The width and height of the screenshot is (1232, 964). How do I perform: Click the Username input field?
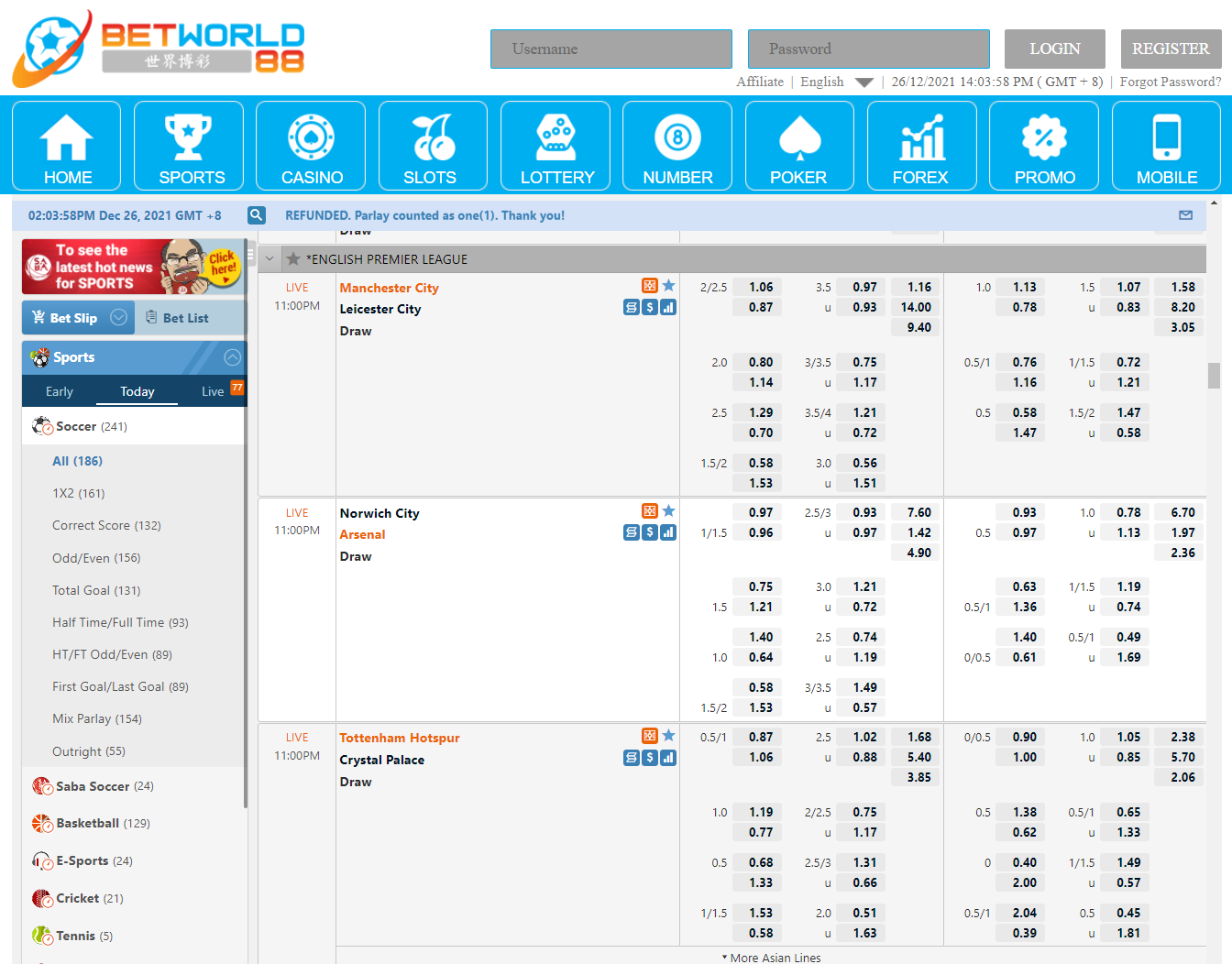(x=610, y=49)
